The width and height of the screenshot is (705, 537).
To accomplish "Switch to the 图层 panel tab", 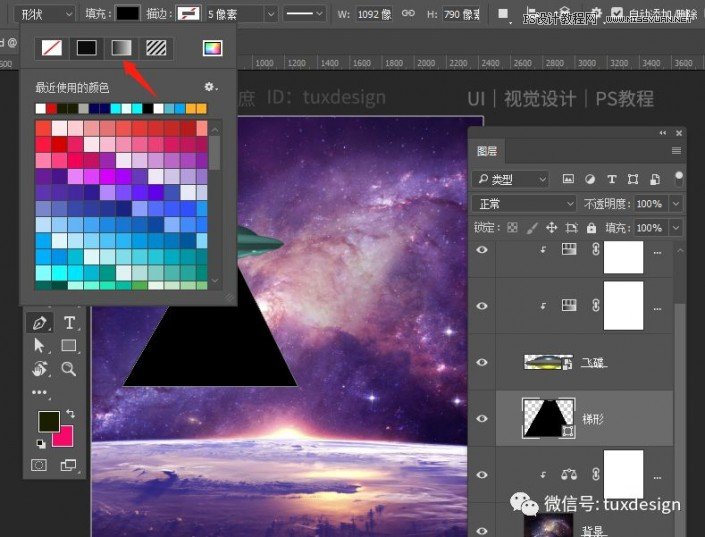I will click(x=487, y=151).
